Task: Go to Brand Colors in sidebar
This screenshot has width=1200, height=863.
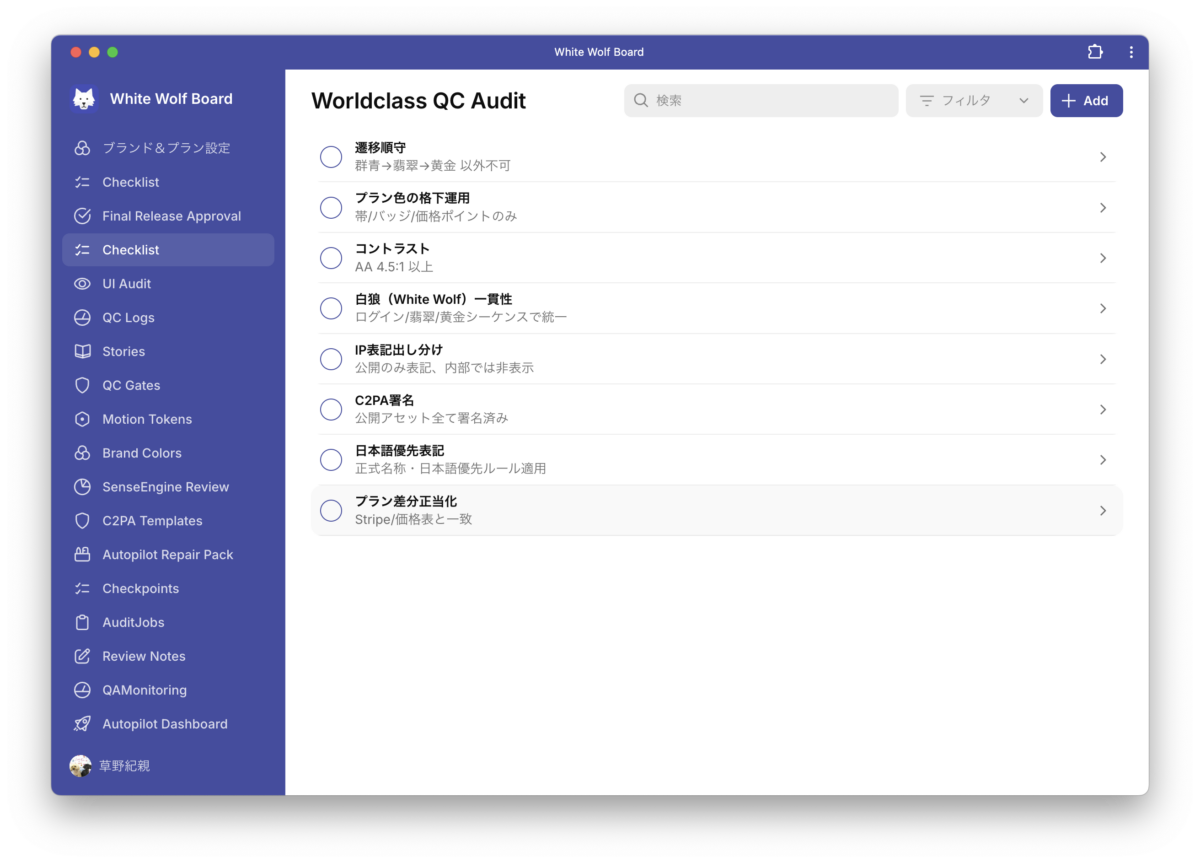Action: tap(142, 453)
